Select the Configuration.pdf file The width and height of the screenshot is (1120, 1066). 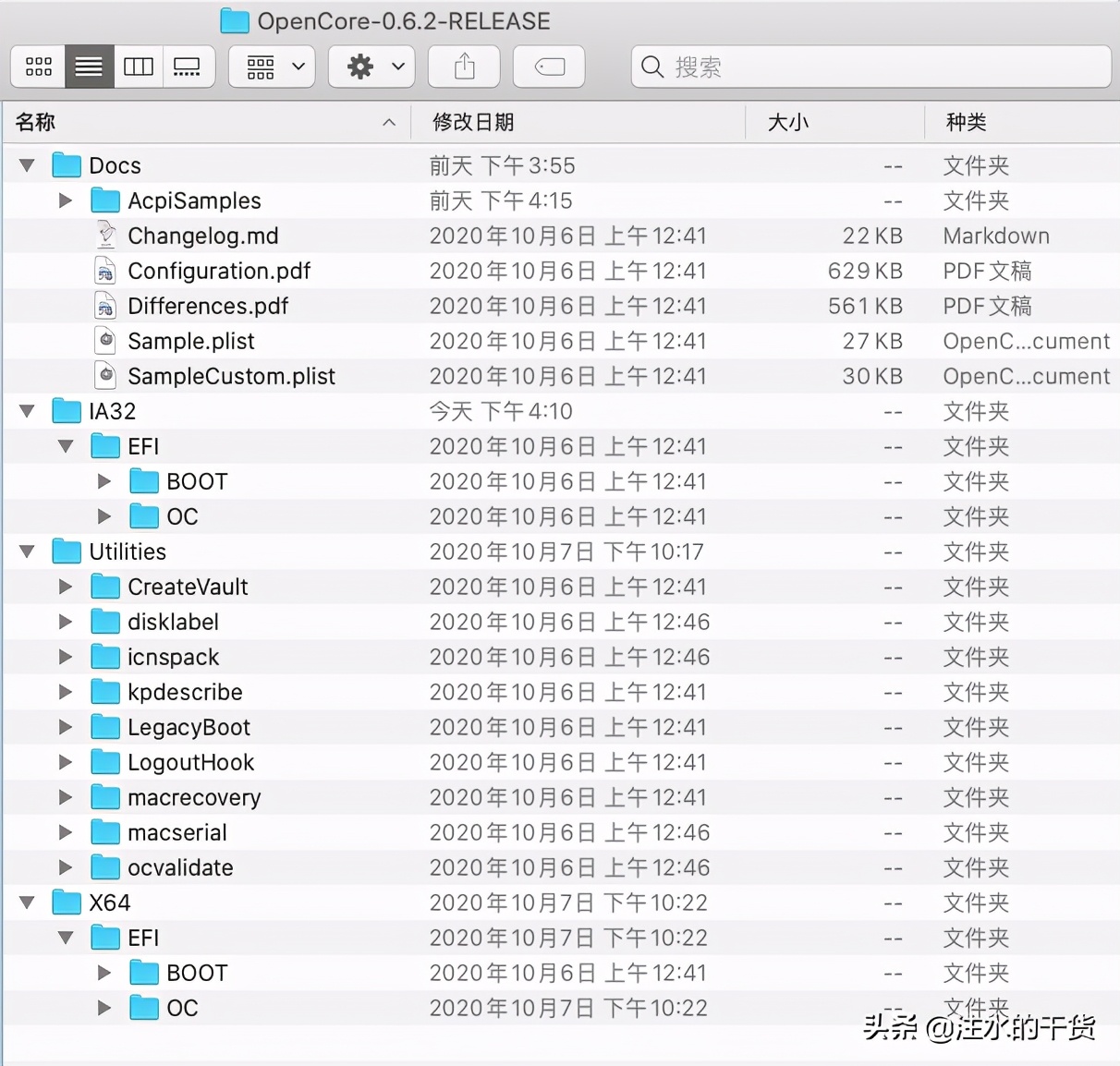(x=219, y=271)
